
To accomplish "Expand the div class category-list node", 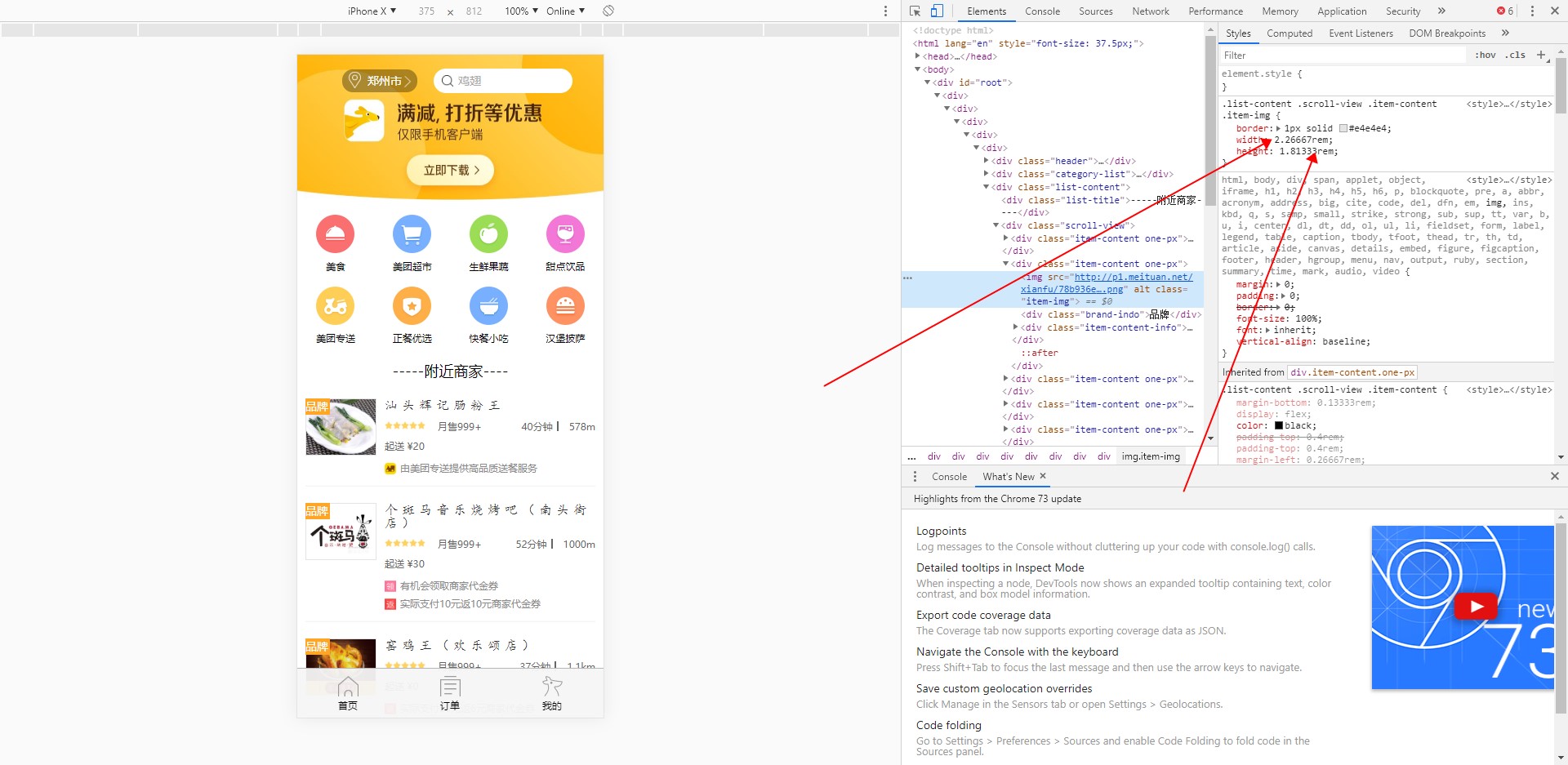I will click(986, 174).
